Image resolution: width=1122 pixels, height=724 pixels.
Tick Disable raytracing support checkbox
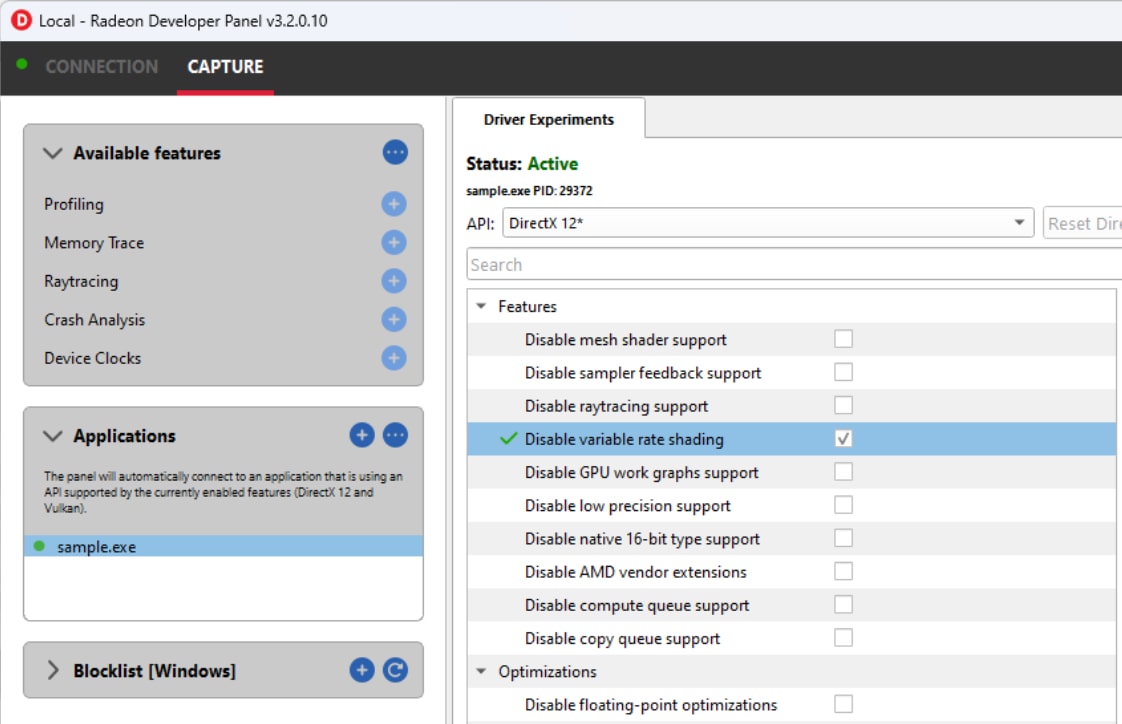click(843, 405)
